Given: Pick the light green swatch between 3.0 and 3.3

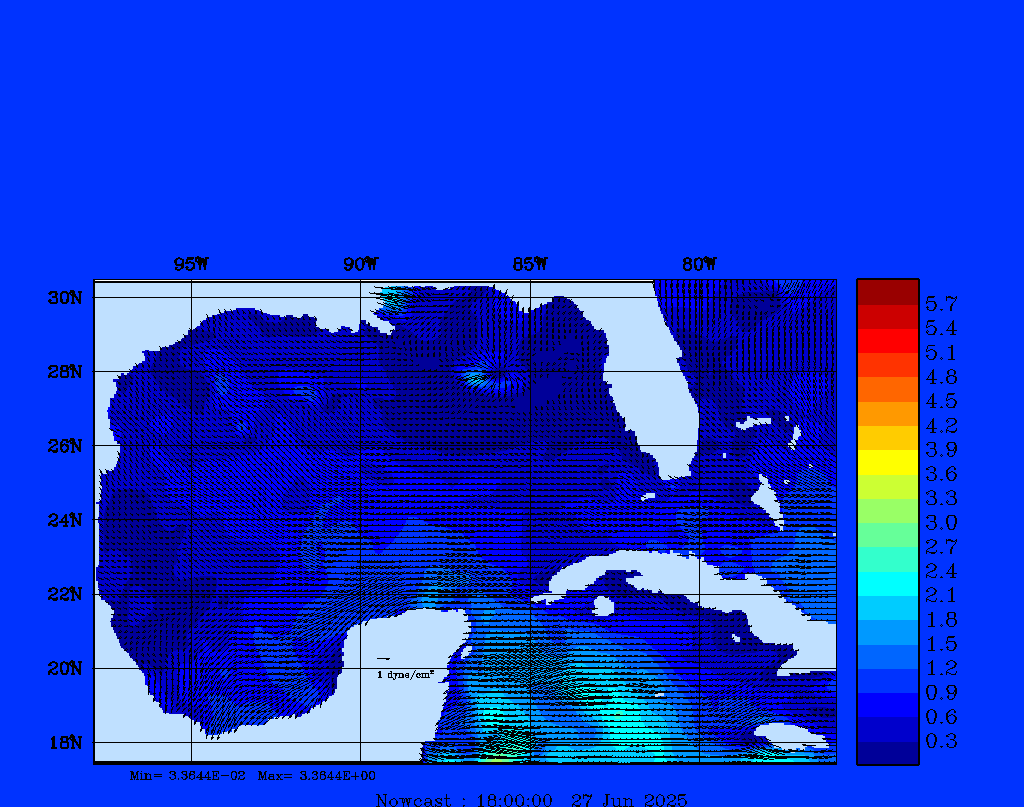Looking at the screenshot, I should pos(887,510).
